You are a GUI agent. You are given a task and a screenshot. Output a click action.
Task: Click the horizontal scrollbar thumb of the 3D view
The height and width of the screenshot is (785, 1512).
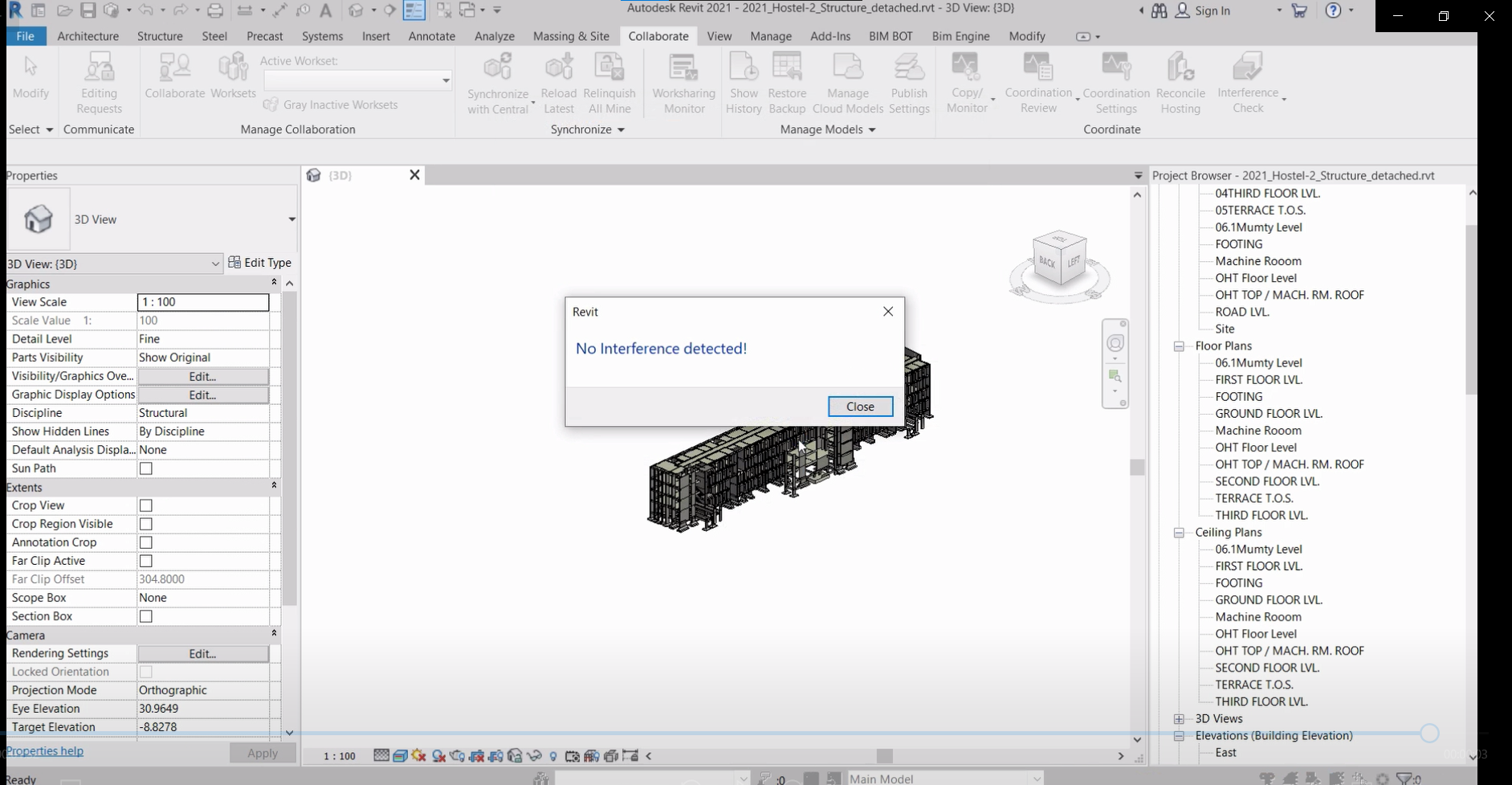pos(885,756)
